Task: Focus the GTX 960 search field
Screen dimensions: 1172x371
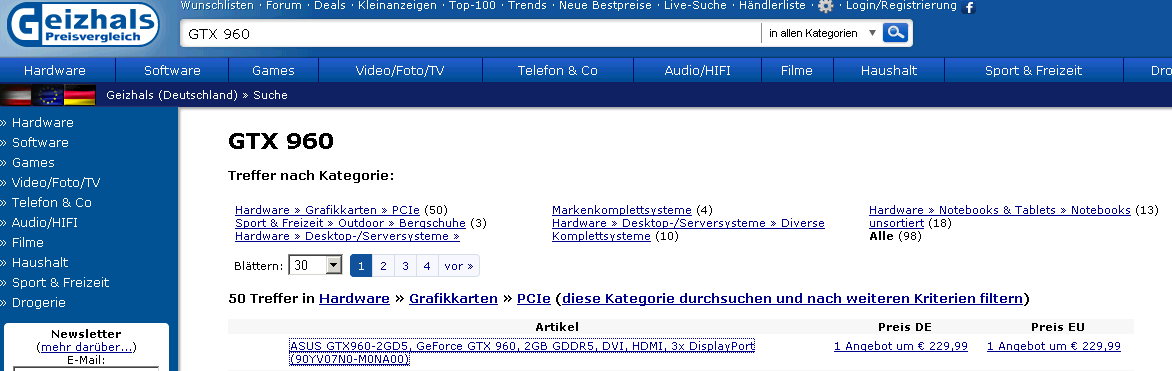Action: (471, 34)
